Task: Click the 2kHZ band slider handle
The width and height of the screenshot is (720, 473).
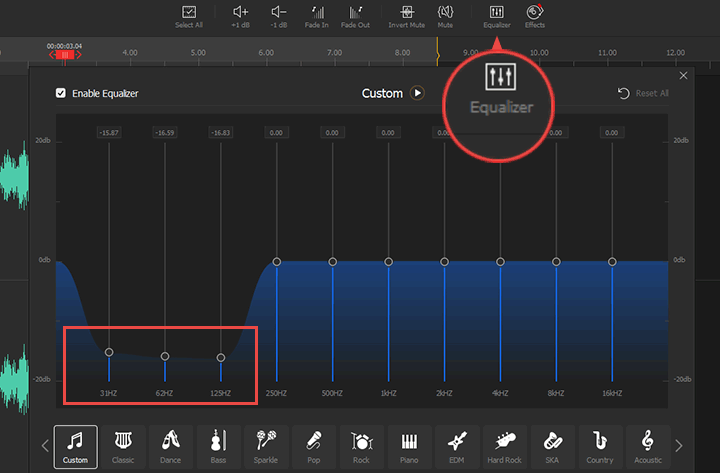Action: [x=444, y=262]
